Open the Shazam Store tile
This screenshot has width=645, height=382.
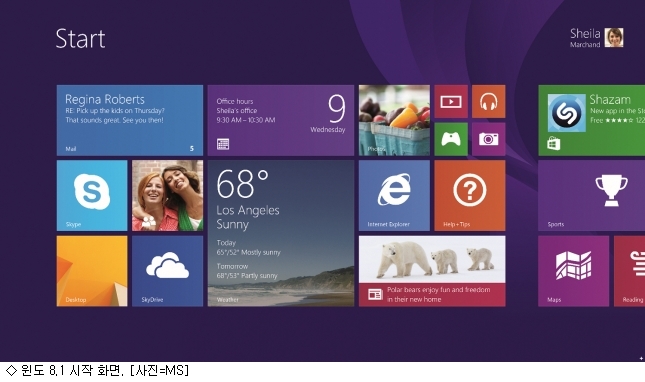pos(592,120)
